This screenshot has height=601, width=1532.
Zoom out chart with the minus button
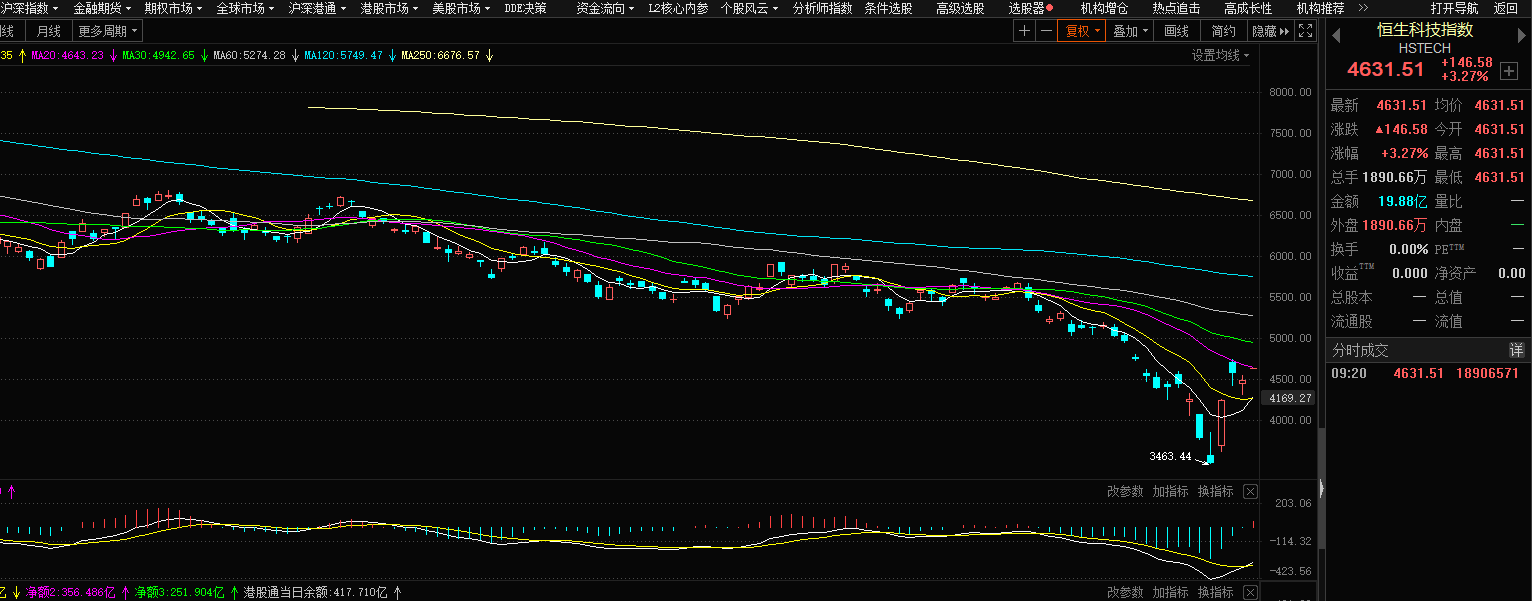point(1046,31)
